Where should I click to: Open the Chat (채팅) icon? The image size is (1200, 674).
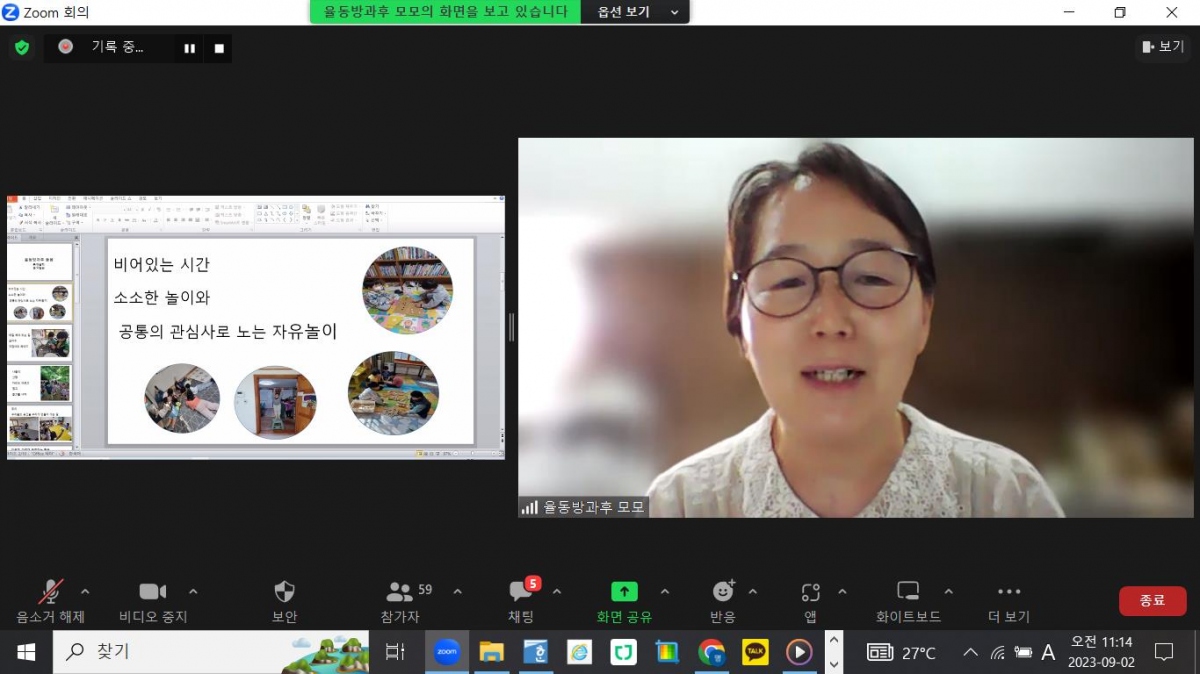521,592
